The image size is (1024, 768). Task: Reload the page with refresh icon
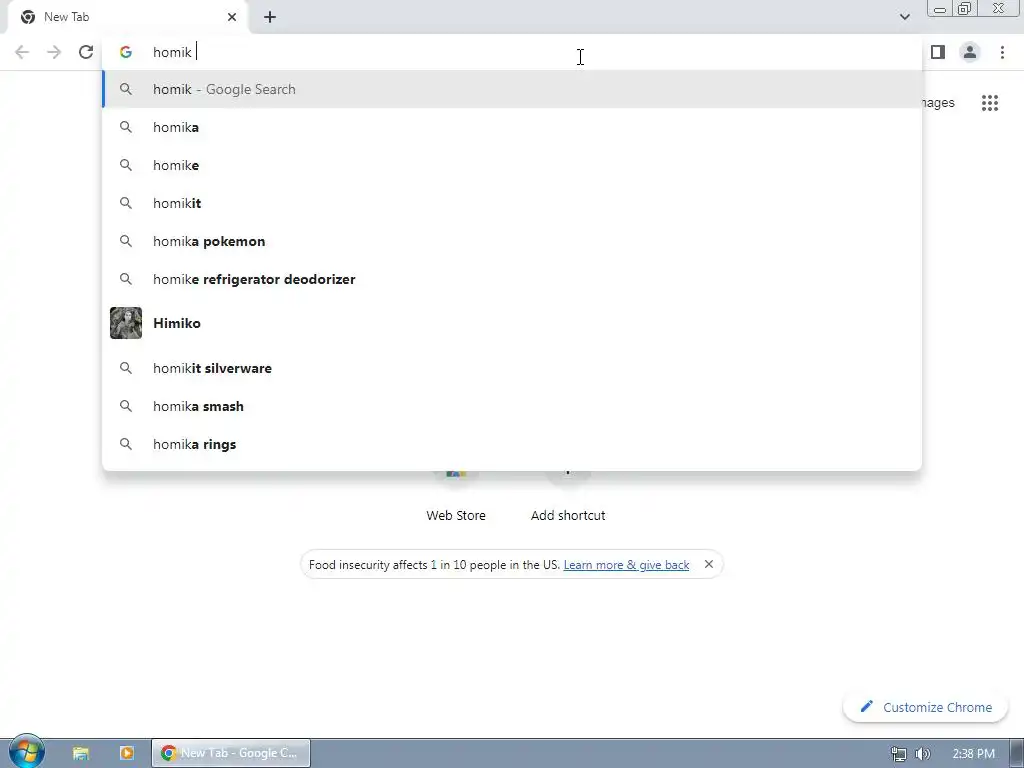(x=86, y=52)
